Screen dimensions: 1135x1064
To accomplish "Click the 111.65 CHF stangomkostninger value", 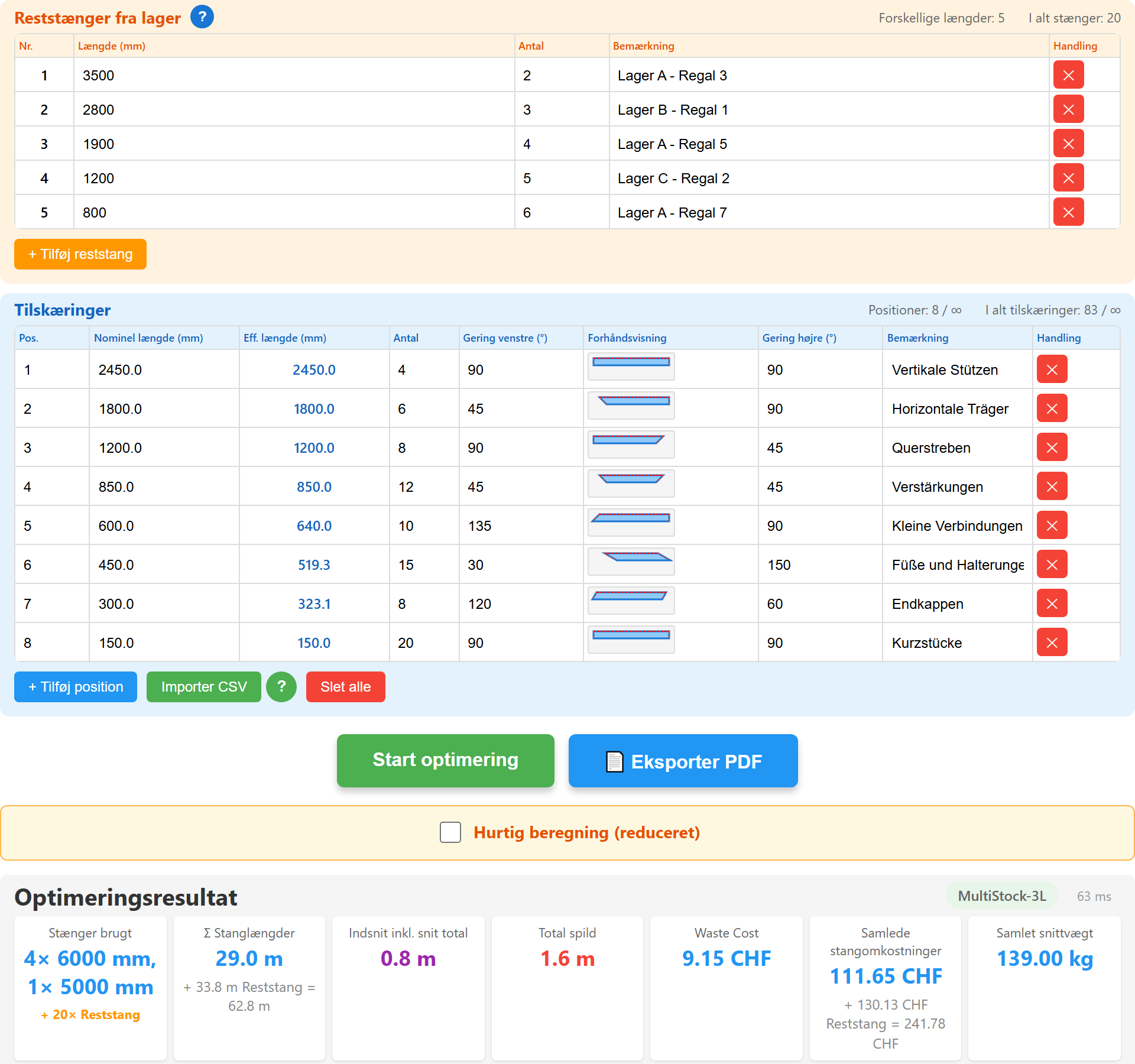I will pyautogui.click(x=886, y=976).
